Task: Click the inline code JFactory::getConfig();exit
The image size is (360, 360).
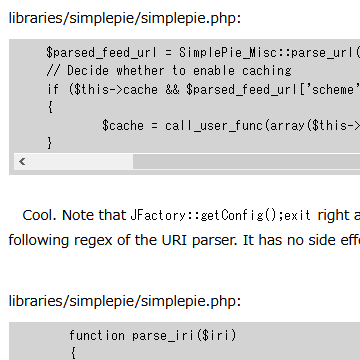Action: [x=220, y=216]
